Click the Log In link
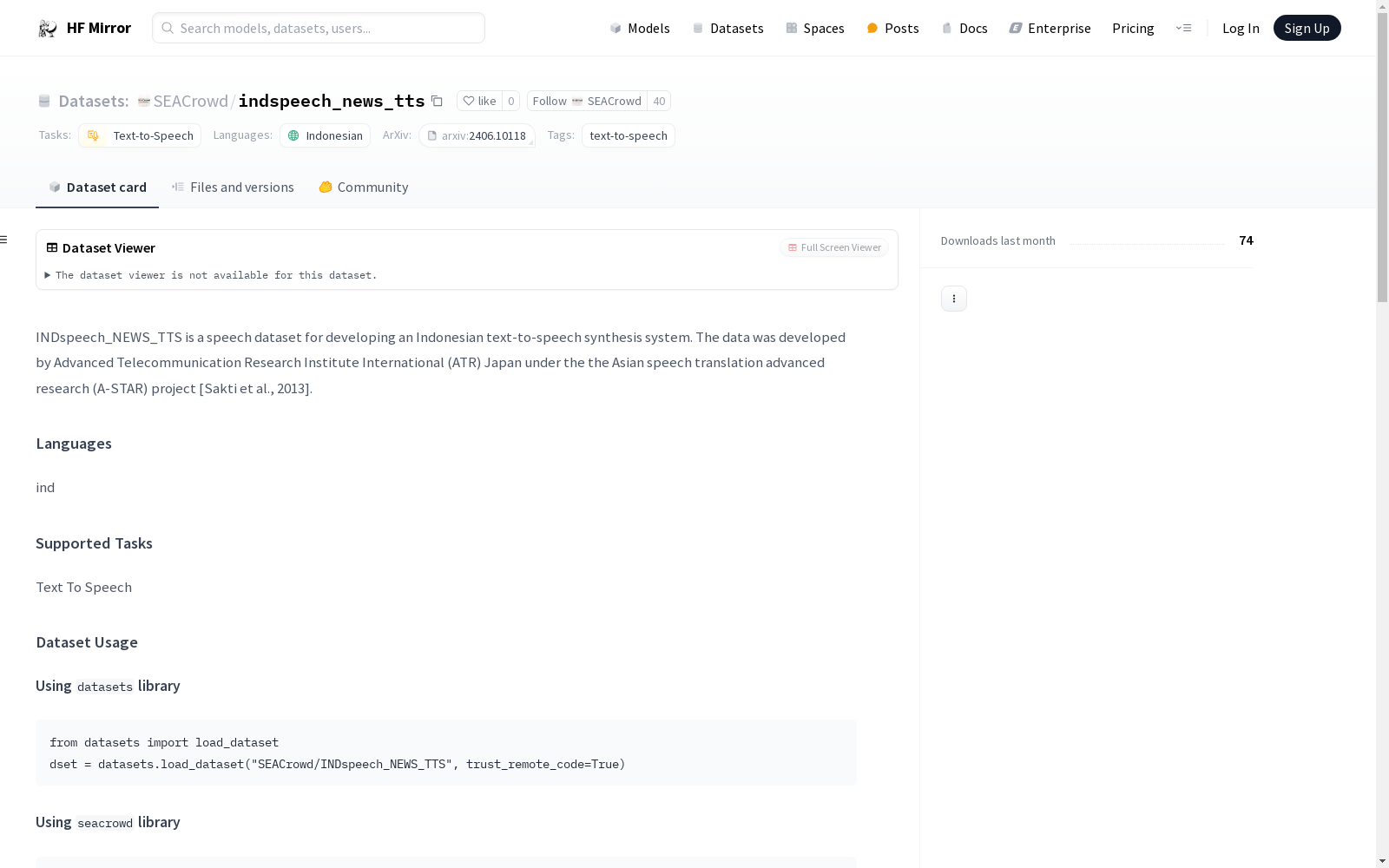Viewport: 1389px width, 868px height. (1241, 28)
